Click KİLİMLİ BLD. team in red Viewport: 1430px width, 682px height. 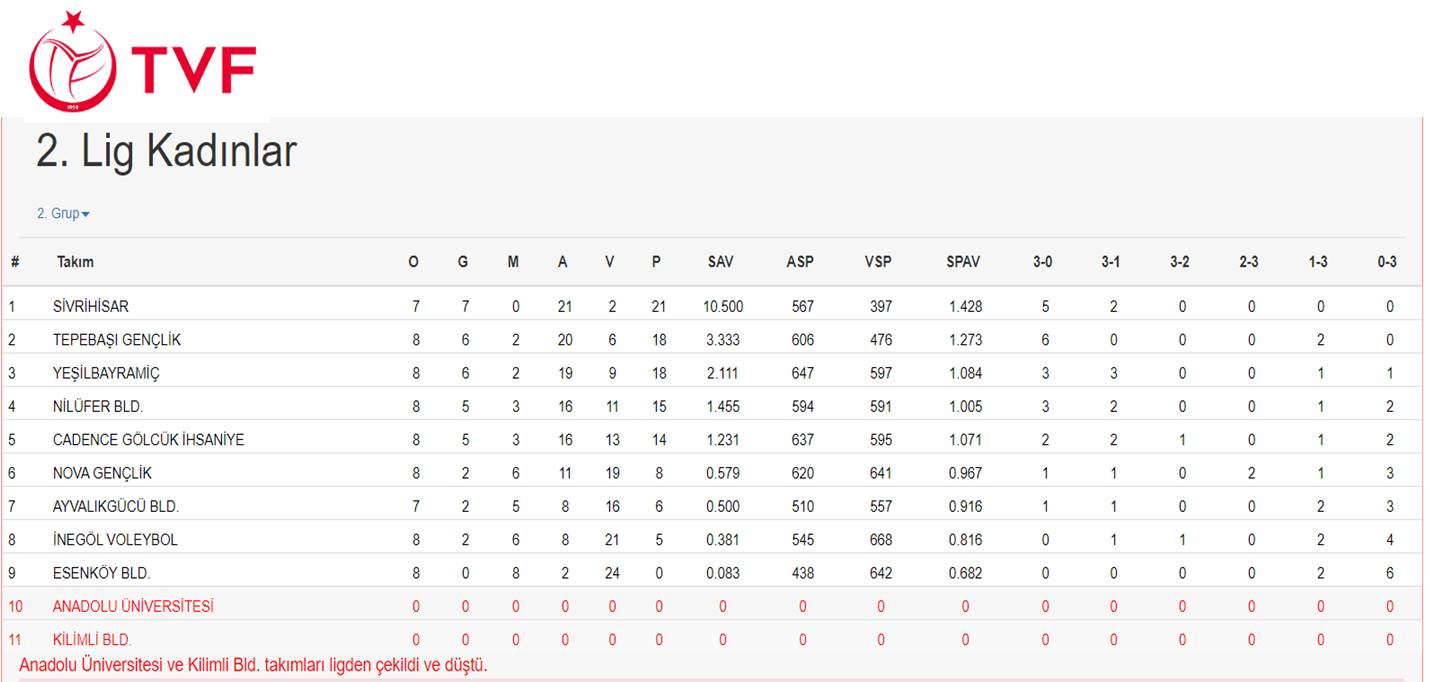click(x=92, y=640)
